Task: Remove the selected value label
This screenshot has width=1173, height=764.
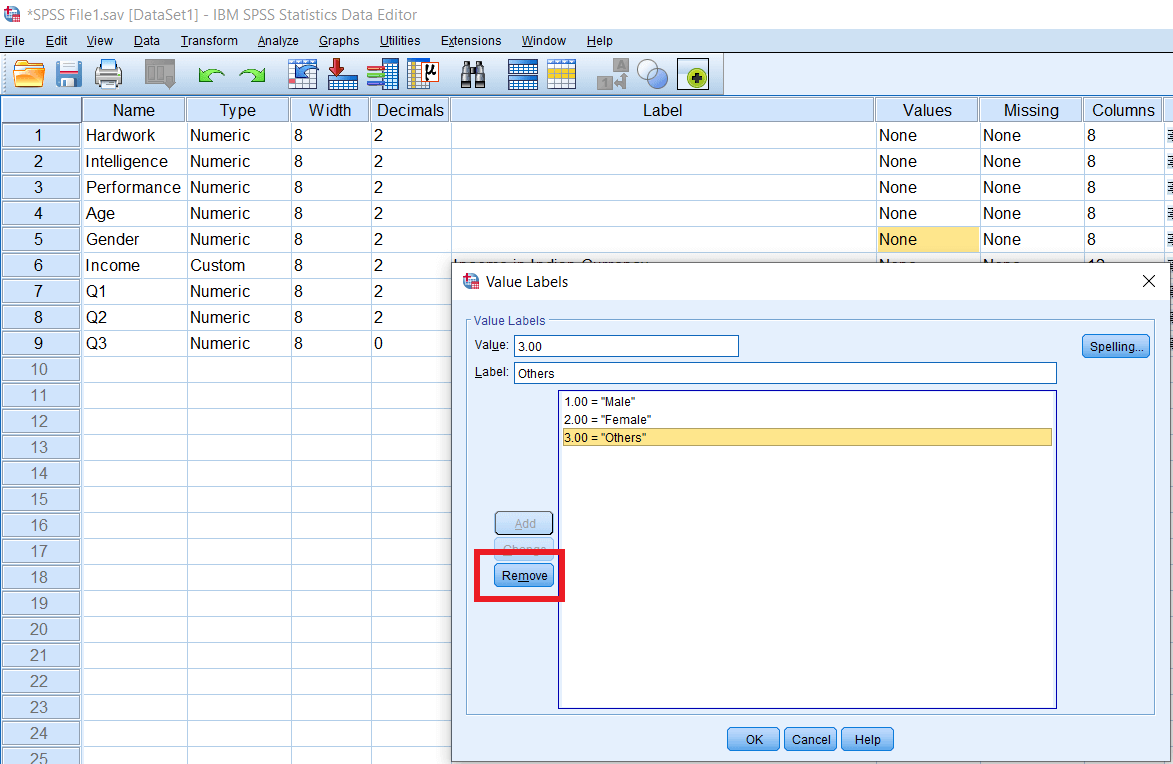Action: (x=523, y=575)
